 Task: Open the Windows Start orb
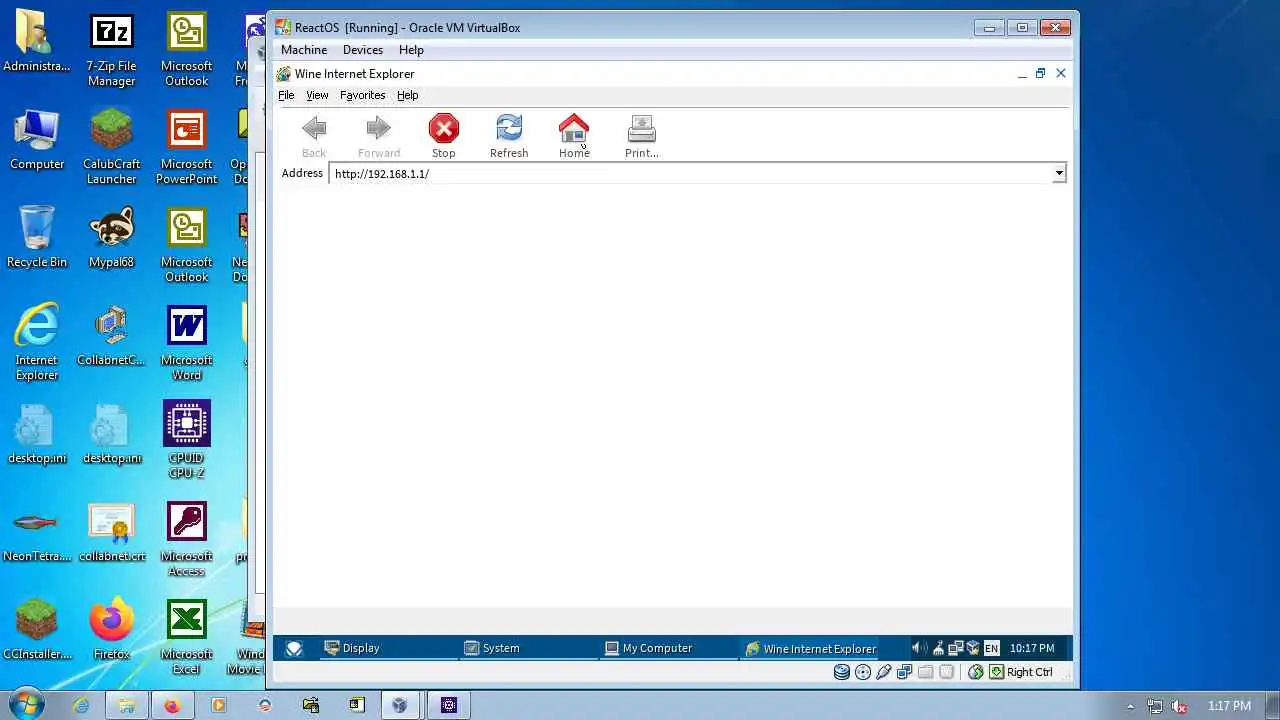[x=26, y=705]
